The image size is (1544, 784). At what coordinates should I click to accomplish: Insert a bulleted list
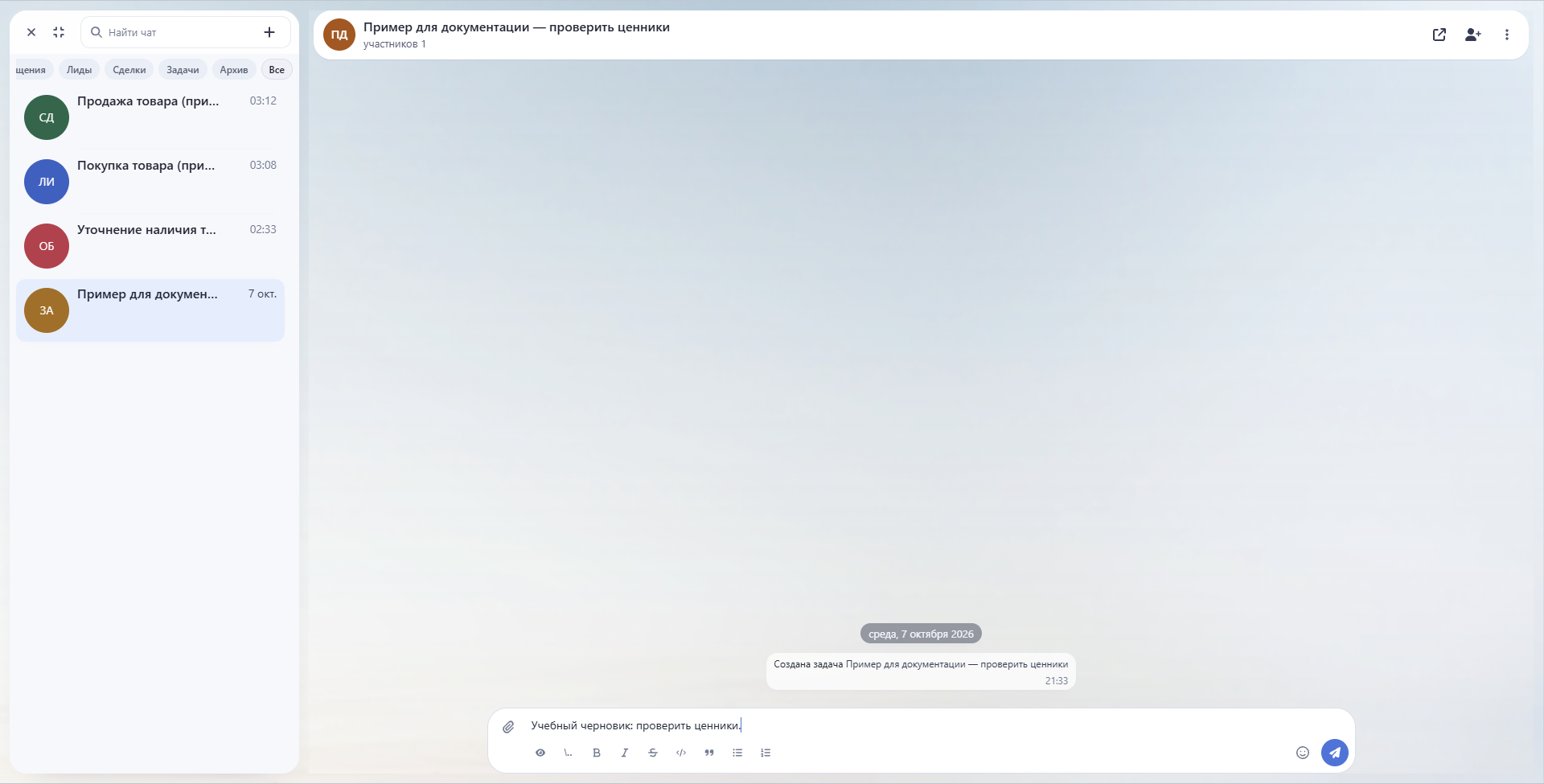coord(737,753)
